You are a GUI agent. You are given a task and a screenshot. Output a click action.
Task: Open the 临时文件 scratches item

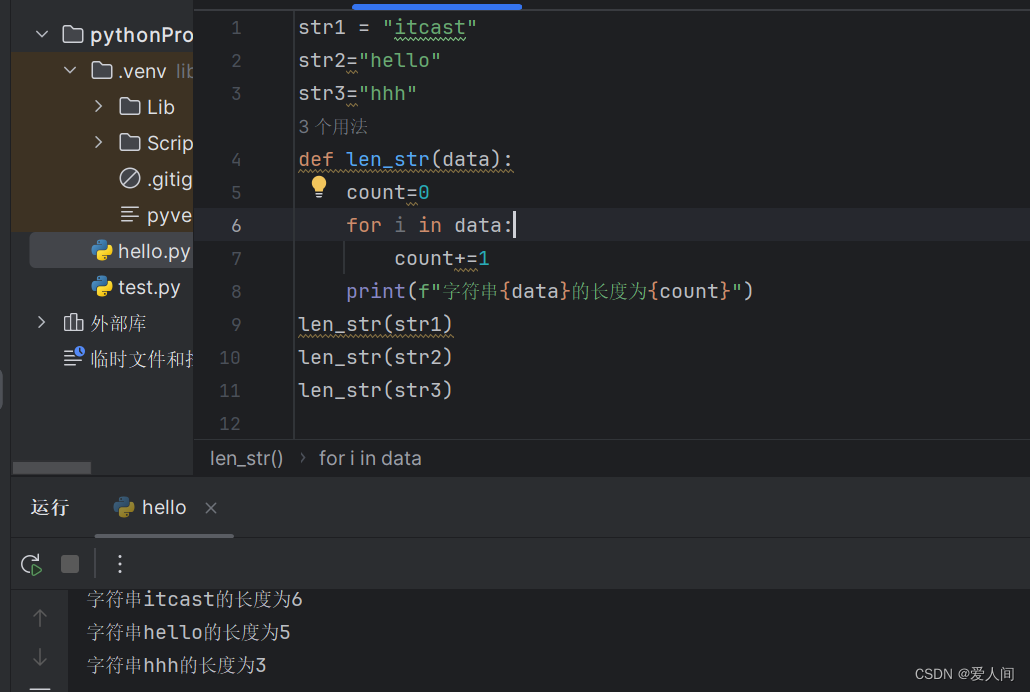click(x=128, y=359)
